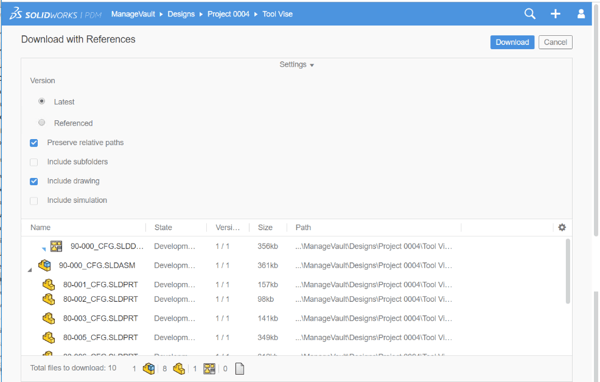This screenshot has width=600, height=382.
Task: Go to ManageVault breadcrumb
Action: coord(133,14)
